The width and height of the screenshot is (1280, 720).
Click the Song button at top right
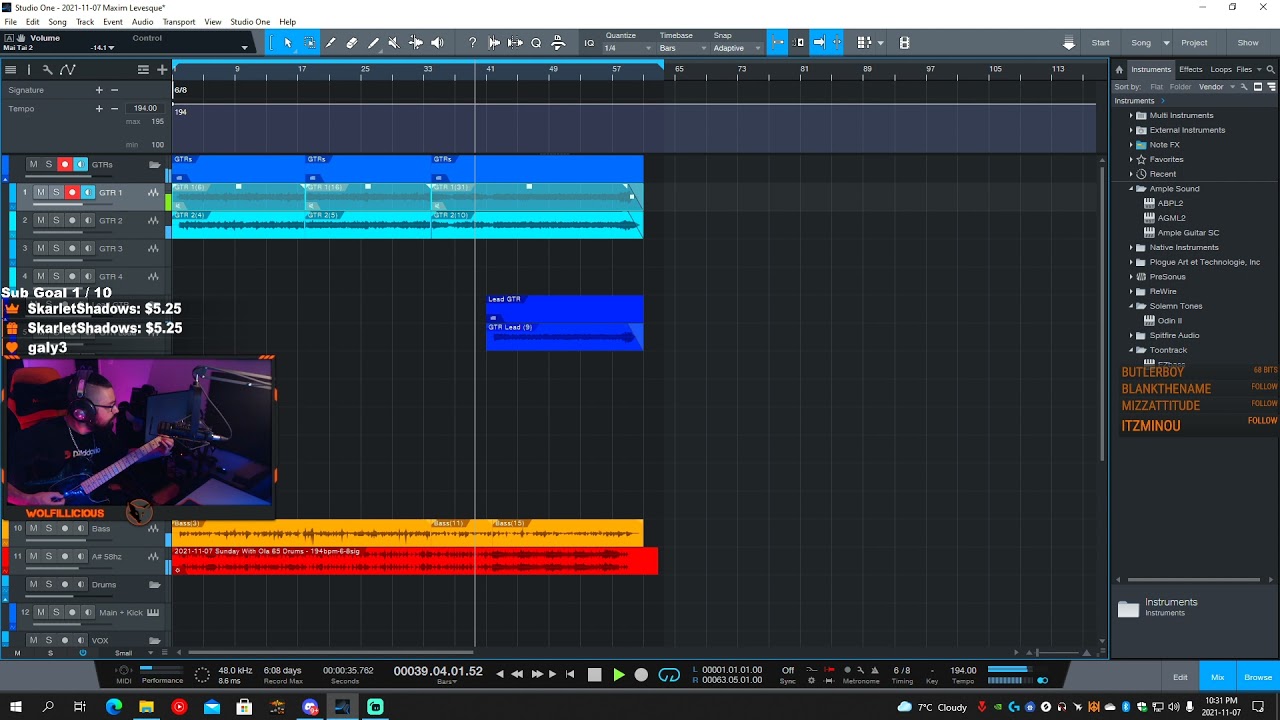coord(1141,43)
